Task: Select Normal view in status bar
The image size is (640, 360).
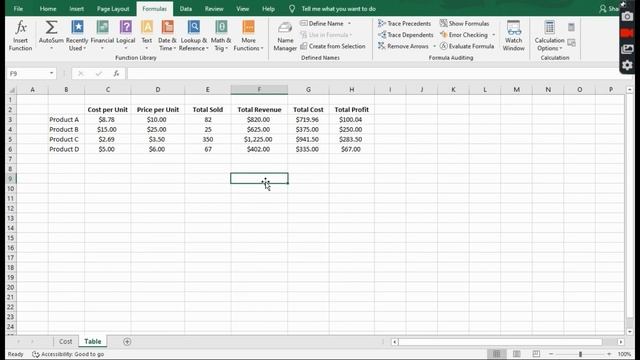Action: click(496, 354)
